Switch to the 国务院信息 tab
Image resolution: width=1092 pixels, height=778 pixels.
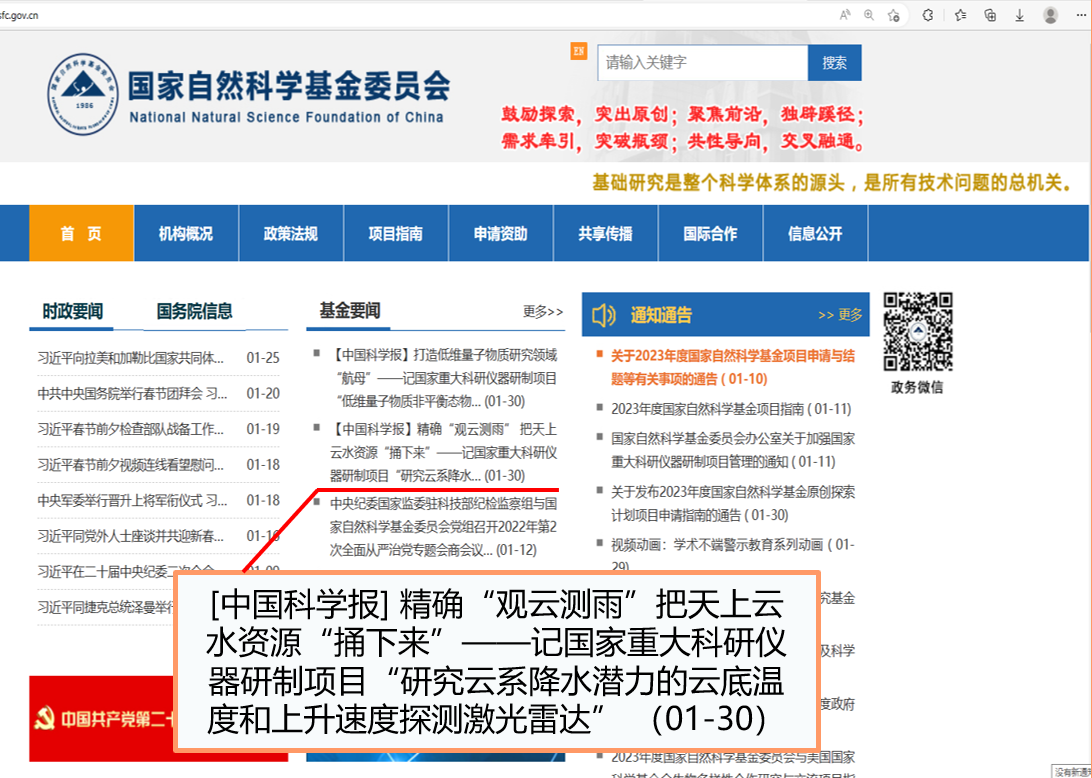(194, 311)
